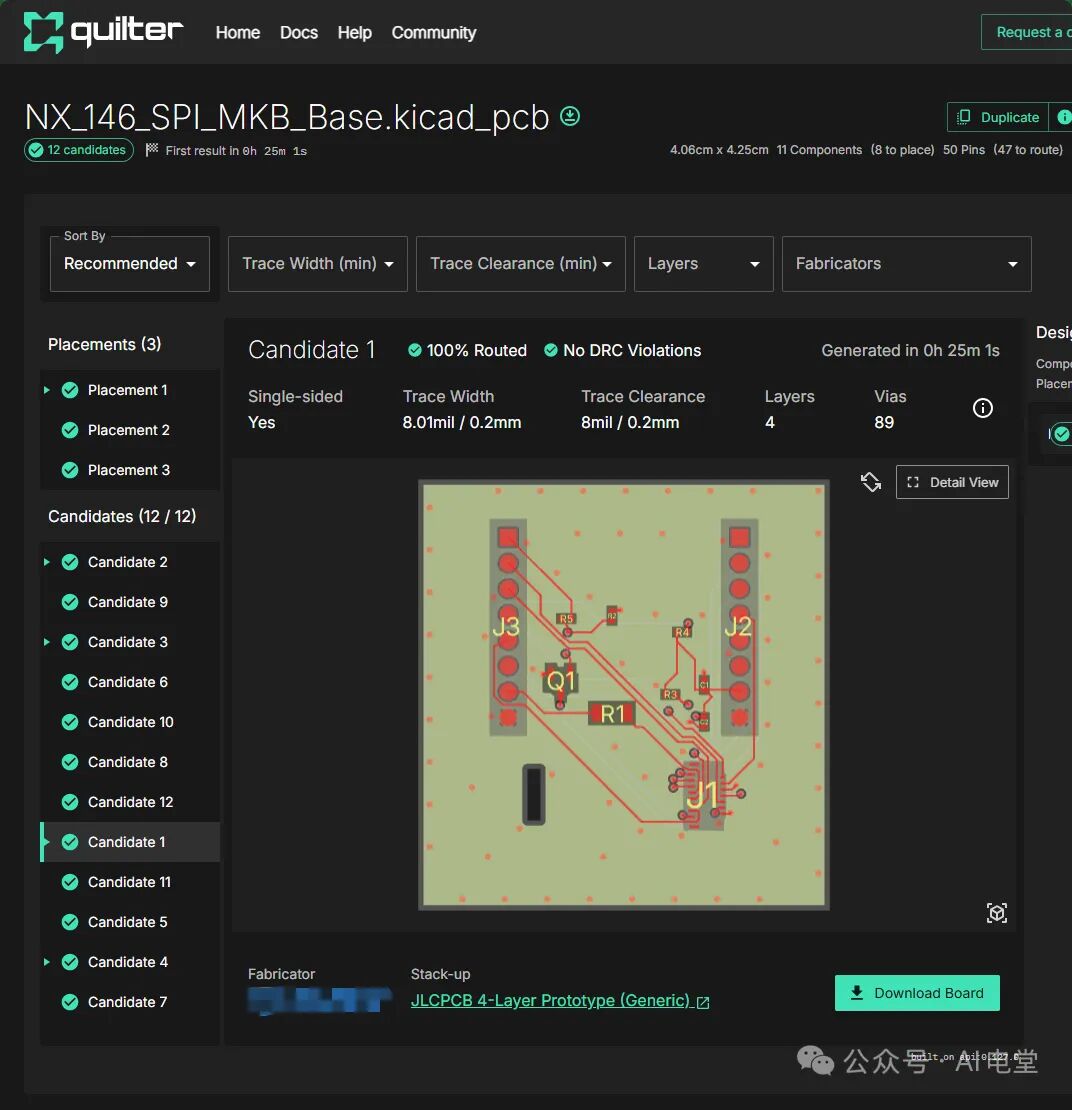Viewport: 1072px width, 1110px height.
Task: Click the Quilter logo icon
Action: 43,32
